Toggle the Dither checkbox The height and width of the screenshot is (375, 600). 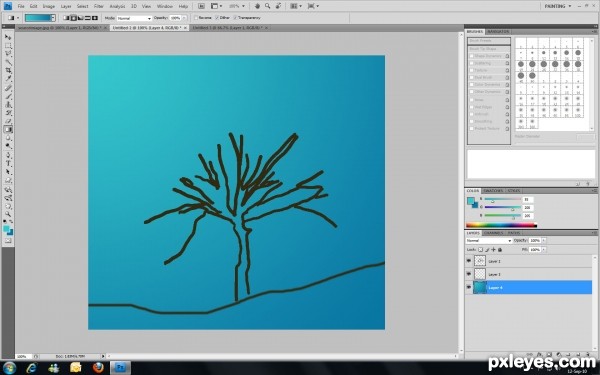click(x=217, y=18)
